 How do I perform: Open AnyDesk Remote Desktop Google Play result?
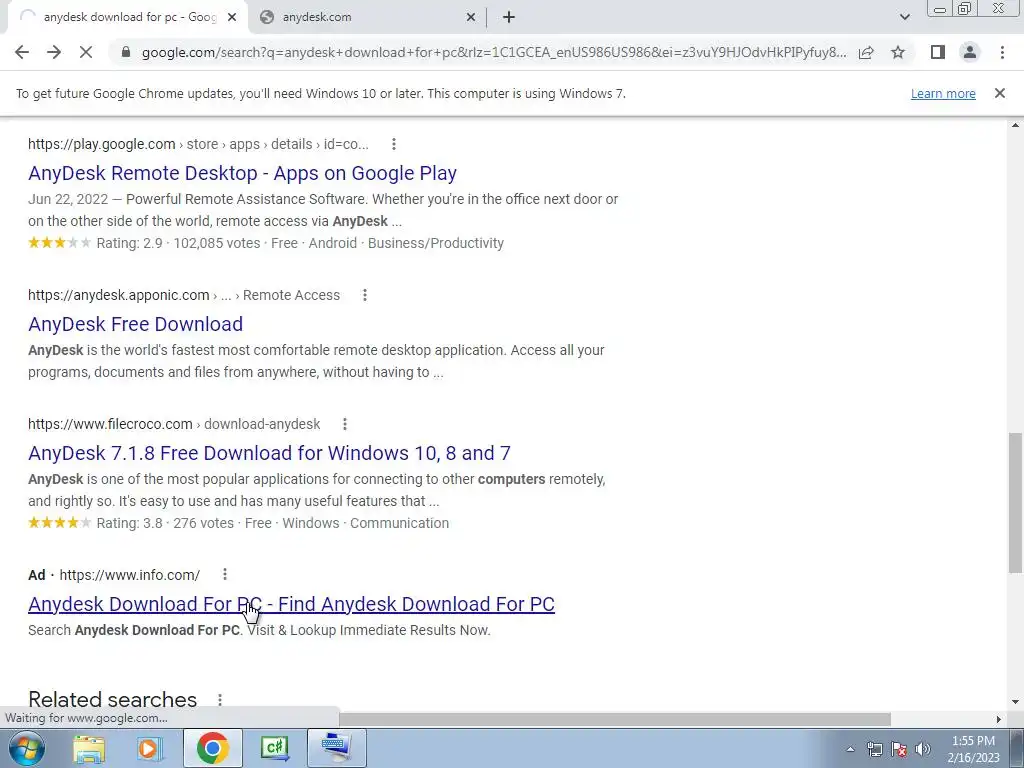point(242,173)
